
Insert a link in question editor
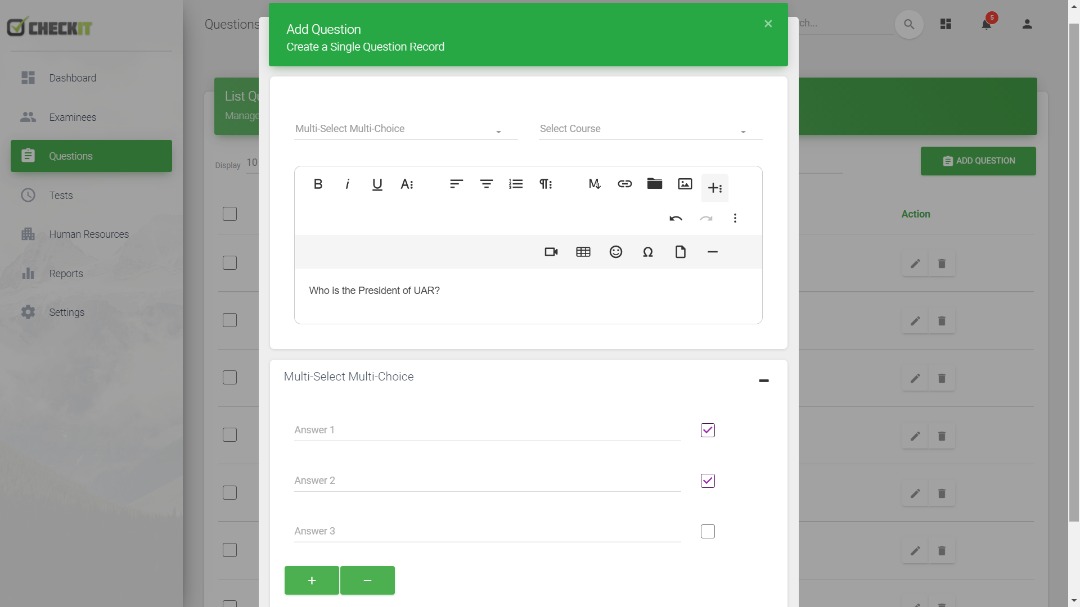point(625,184)
